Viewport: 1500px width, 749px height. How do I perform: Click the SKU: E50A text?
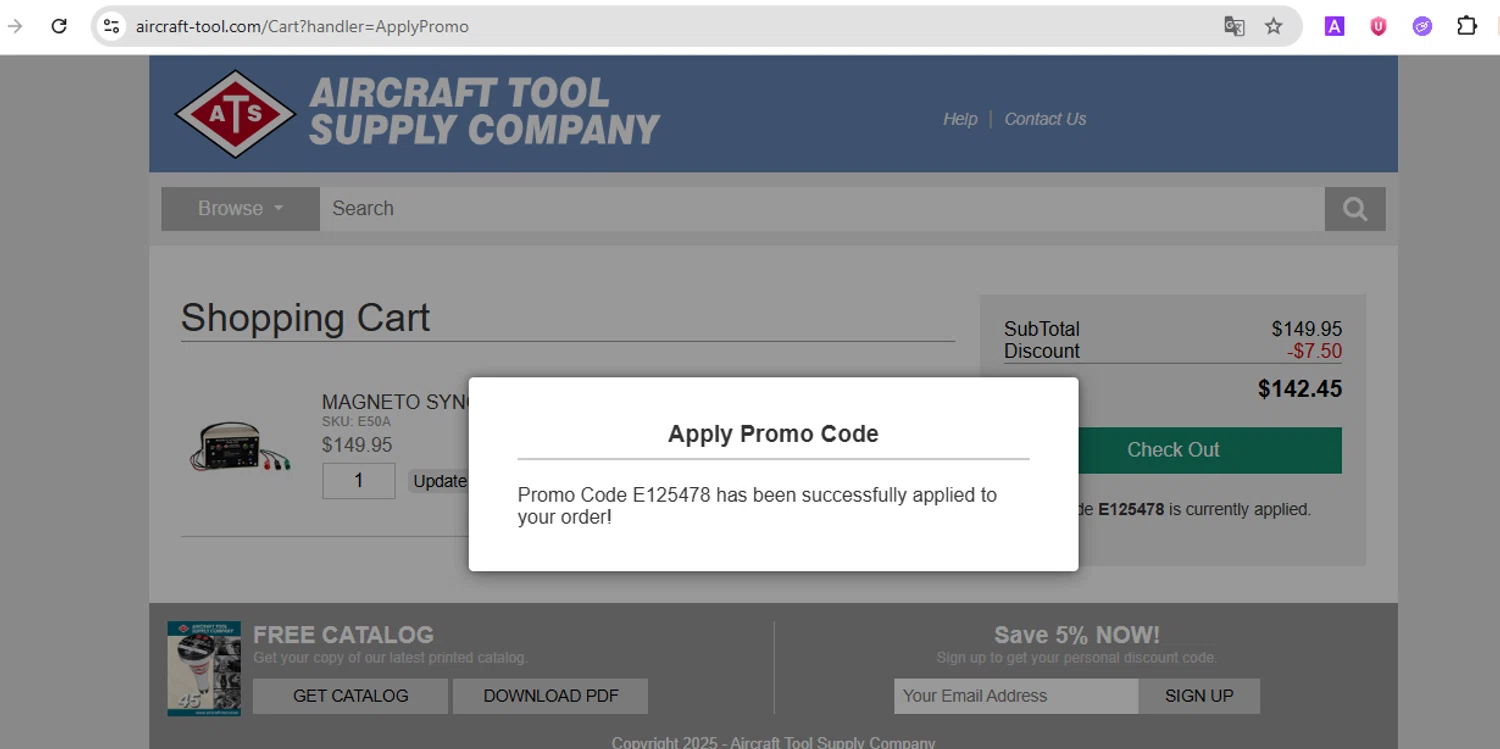pyautogui.click(x=356, y=422)
